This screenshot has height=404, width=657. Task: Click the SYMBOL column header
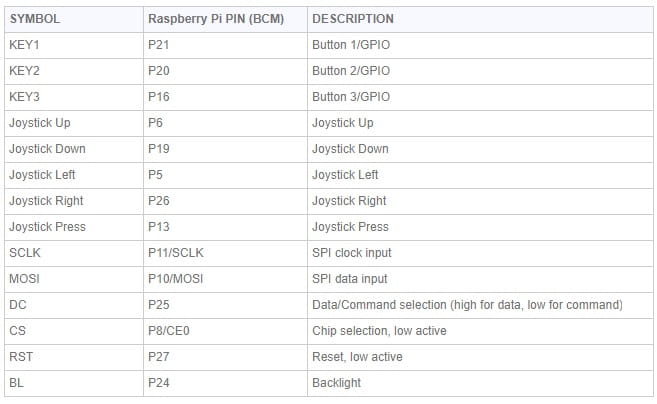pos(35,19)
